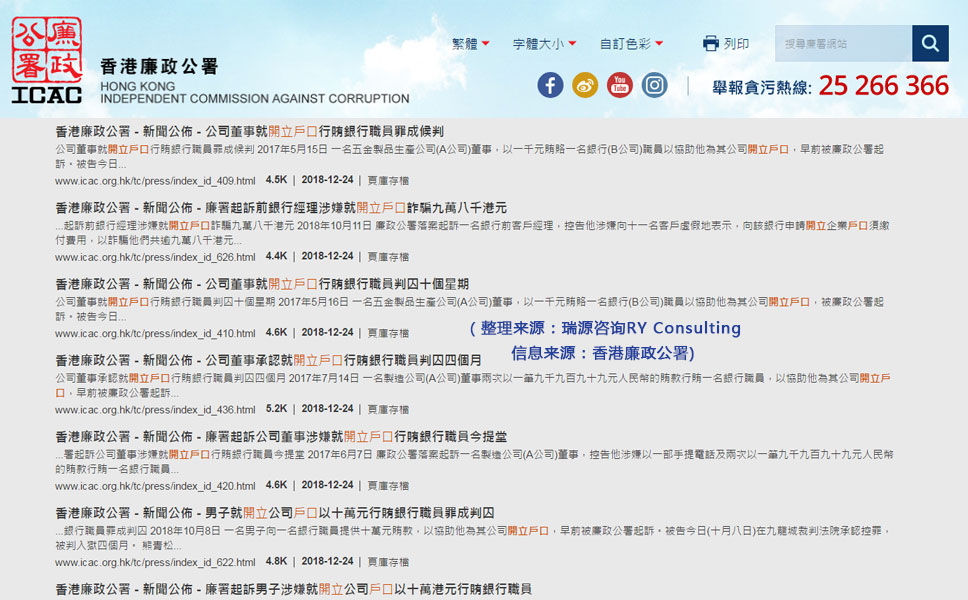Expand the 自訂色彩 custom colour dropdown
The image size is (968, 600).
click(632, 44)
